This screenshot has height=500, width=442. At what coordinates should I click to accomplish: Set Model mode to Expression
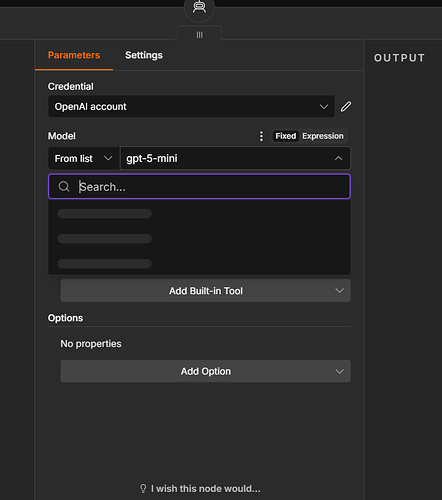[x=323, y=136]
